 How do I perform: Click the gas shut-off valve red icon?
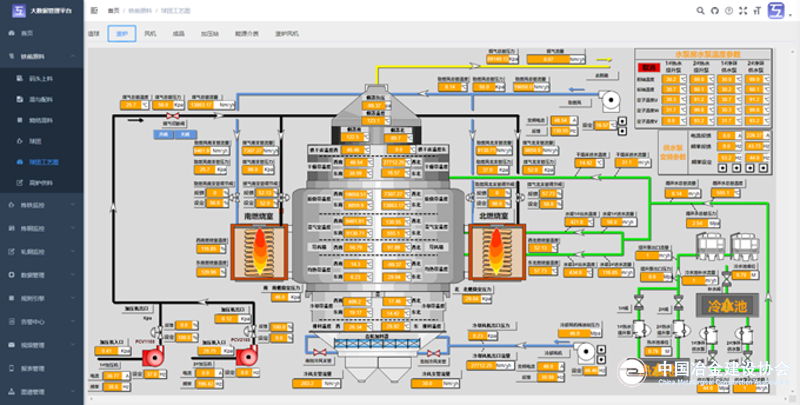coord(173,117)
